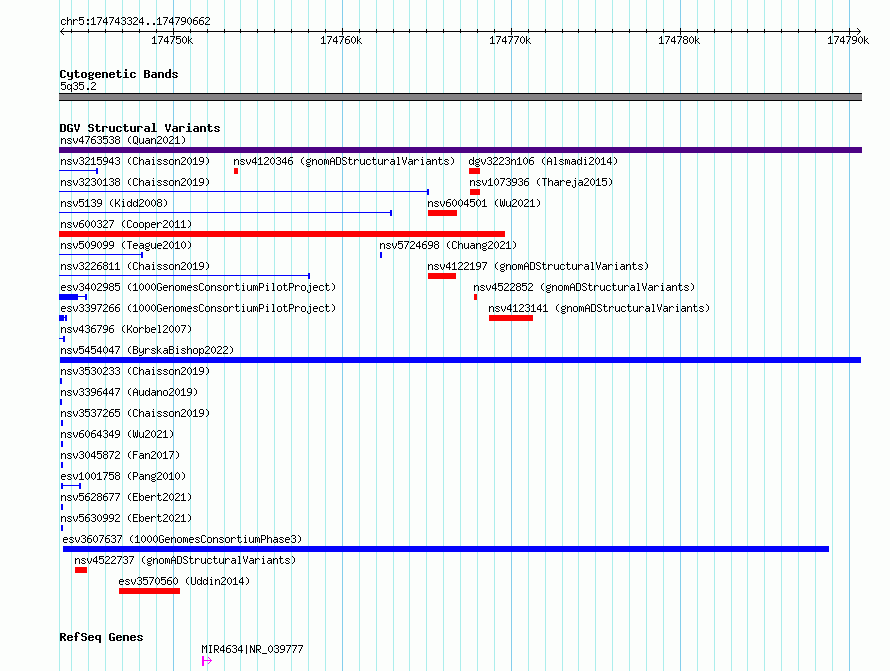Image resolution: width=890 pixels, height=671 pixels.
Task: Click nsv5454047 (ByrskaBishop2022) label
Action: point(147,350)
